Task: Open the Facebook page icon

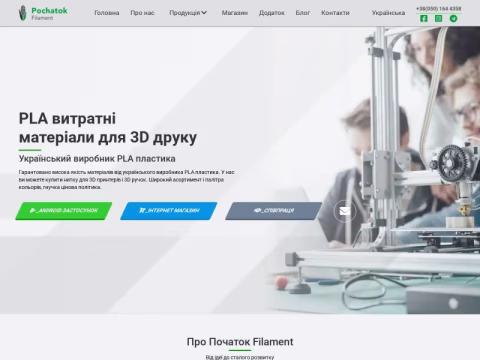Action: (424, 18)
